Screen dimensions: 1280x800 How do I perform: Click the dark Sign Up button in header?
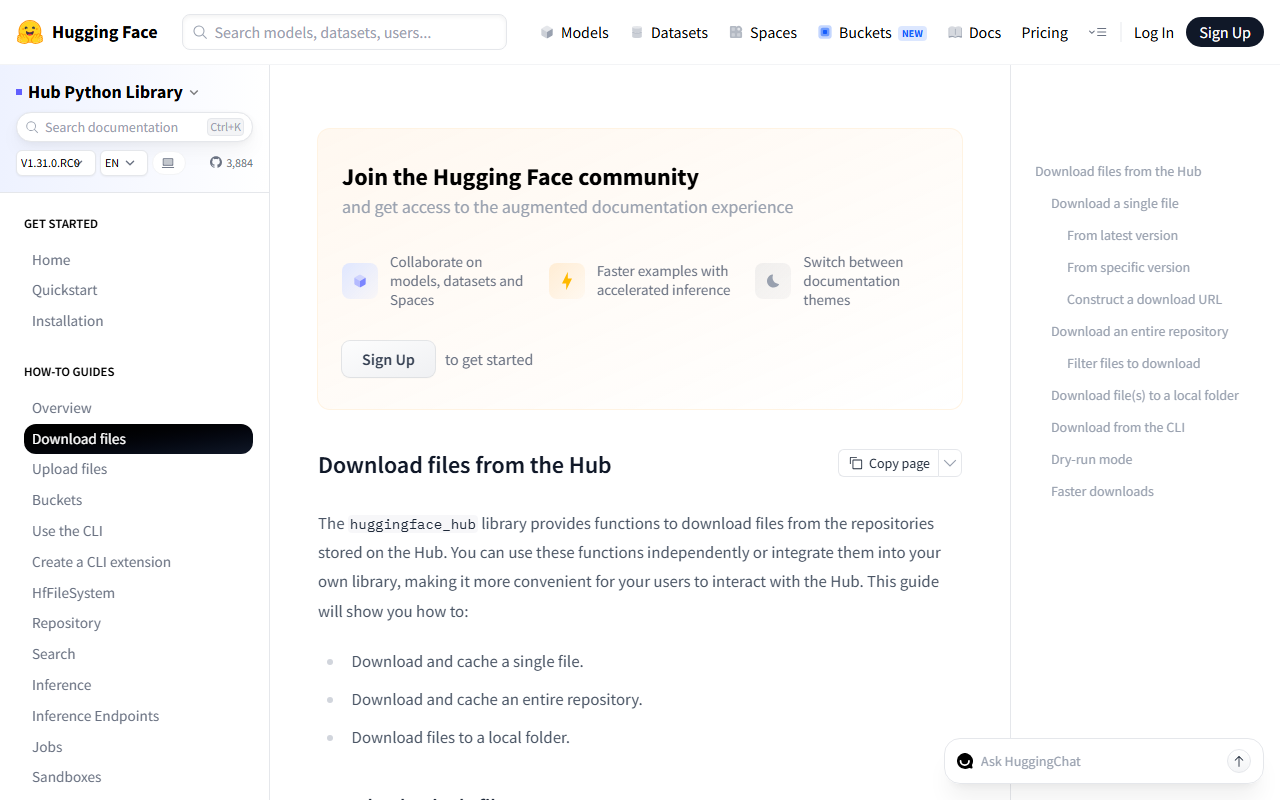pyautogui.click(x=1225, y=32)
